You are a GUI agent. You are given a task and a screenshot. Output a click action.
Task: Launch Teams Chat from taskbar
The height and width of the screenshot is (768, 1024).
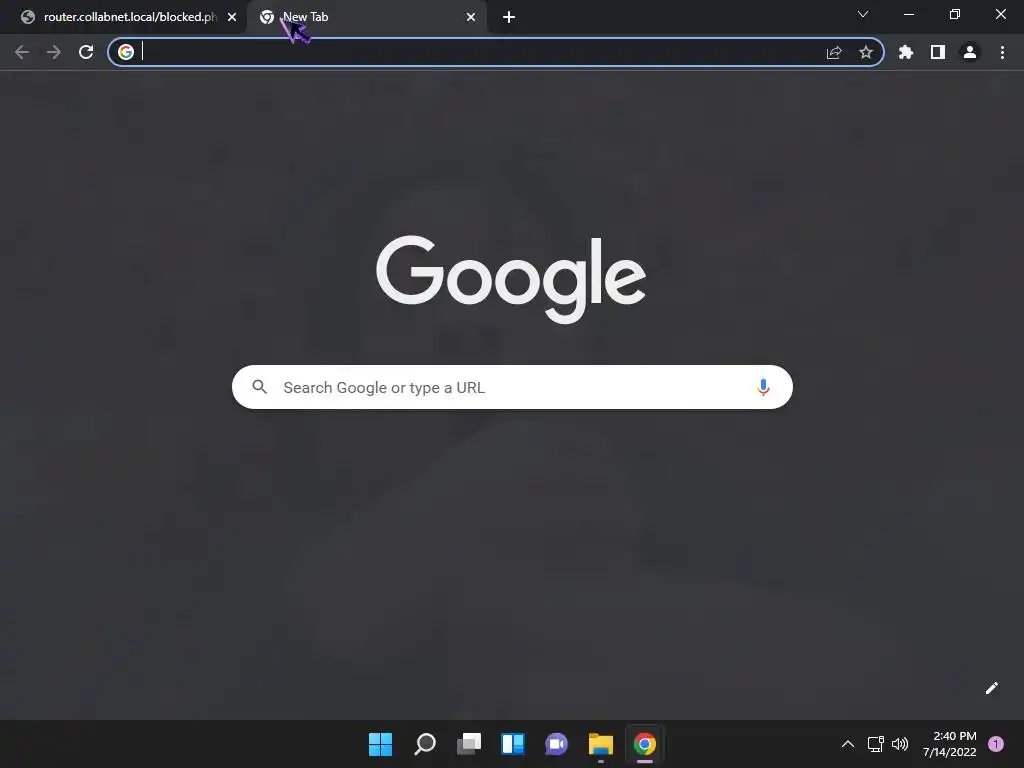pos(556,744)
